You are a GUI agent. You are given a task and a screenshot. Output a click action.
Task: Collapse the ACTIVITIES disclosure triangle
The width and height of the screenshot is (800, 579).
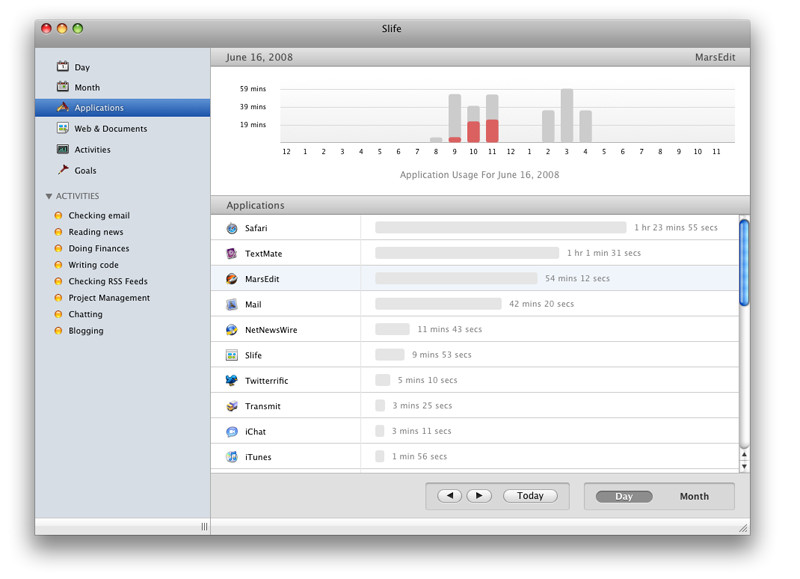click(48, 196)
